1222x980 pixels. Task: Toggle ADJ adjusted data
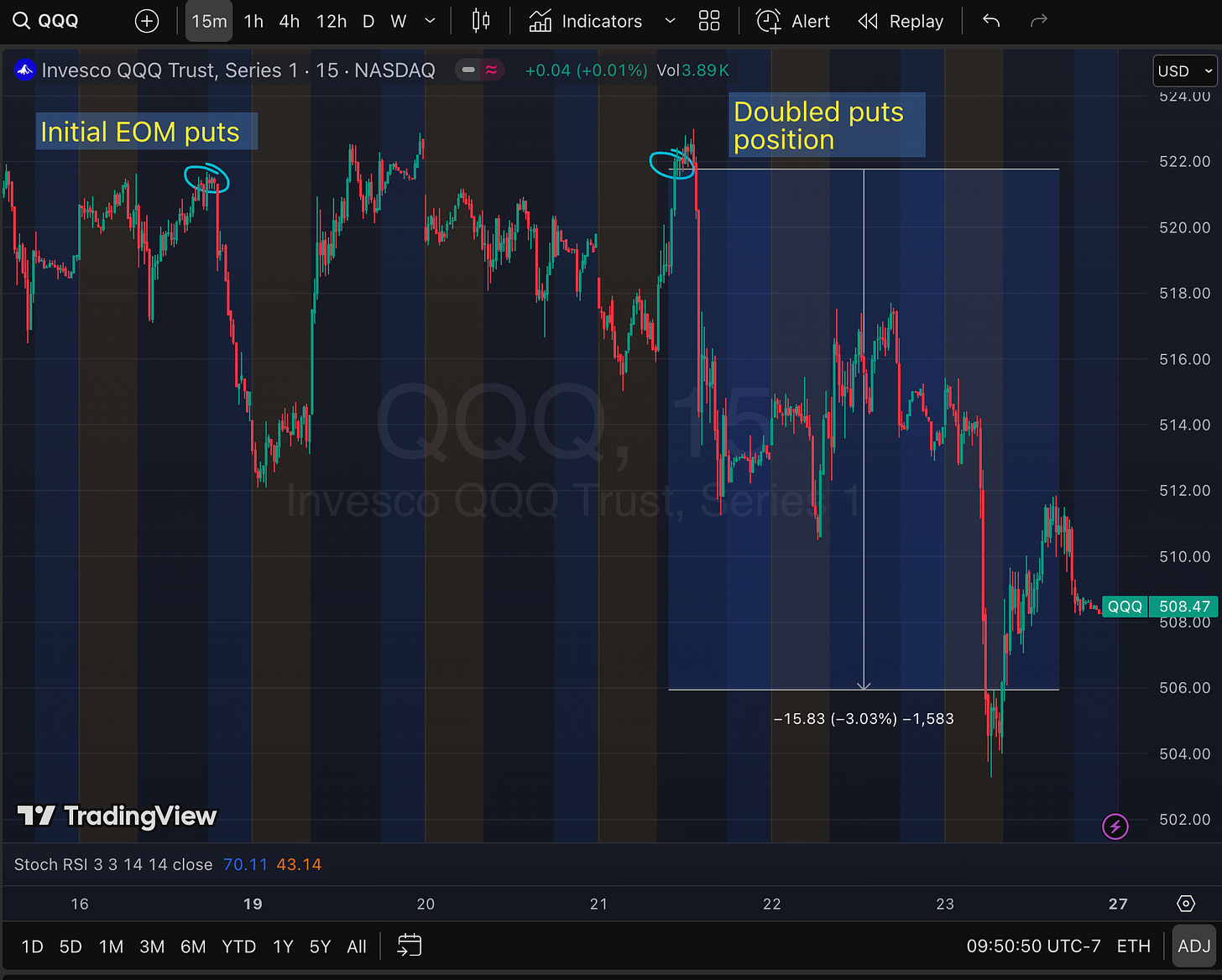click(1193, 946)
